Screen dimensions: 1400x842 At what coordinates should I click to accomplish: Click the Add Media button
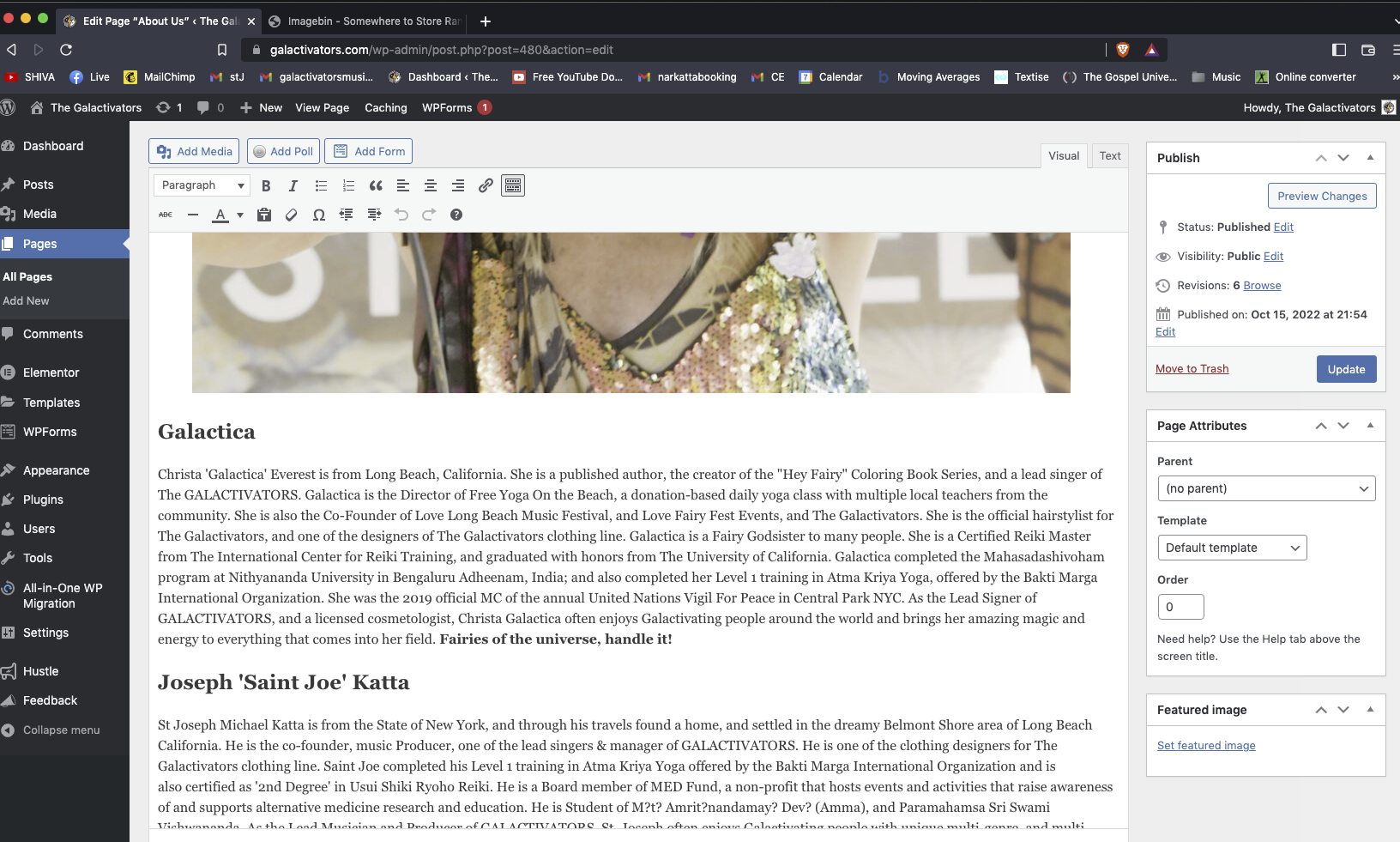click(x=194, y=151)
